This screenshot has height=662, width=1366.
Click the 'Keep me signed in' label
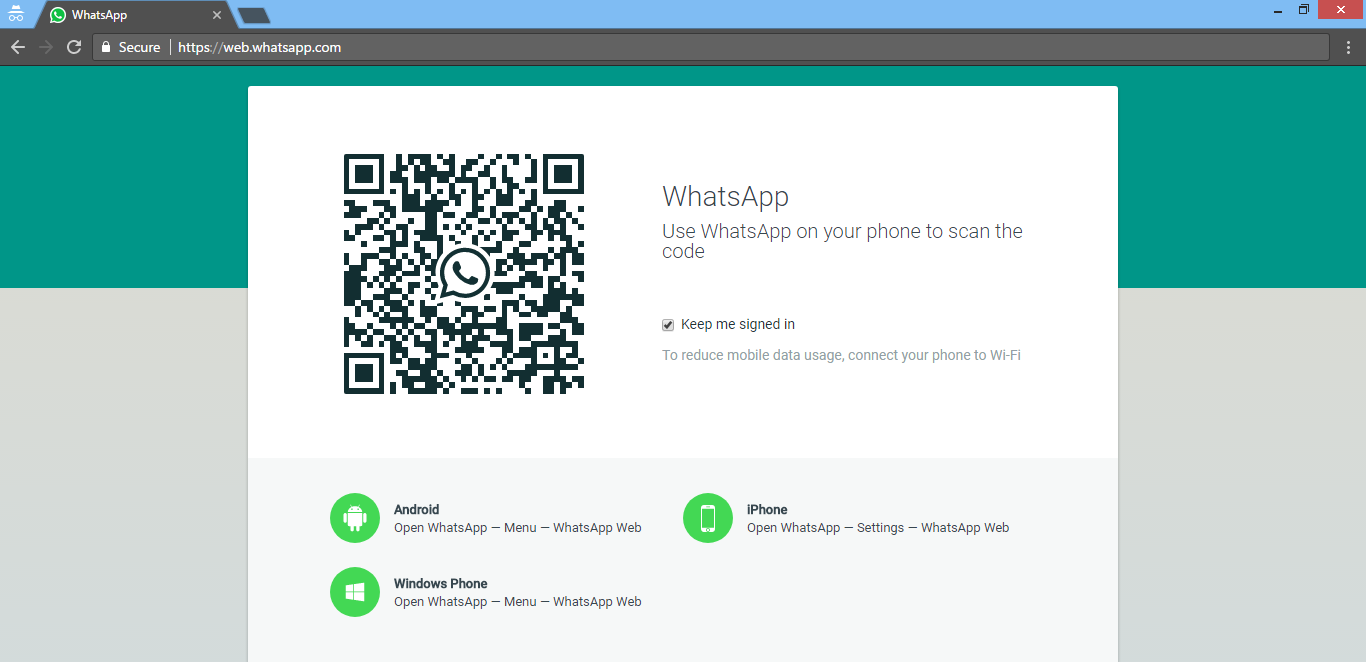pyautogui.click(x=738, y=324)
